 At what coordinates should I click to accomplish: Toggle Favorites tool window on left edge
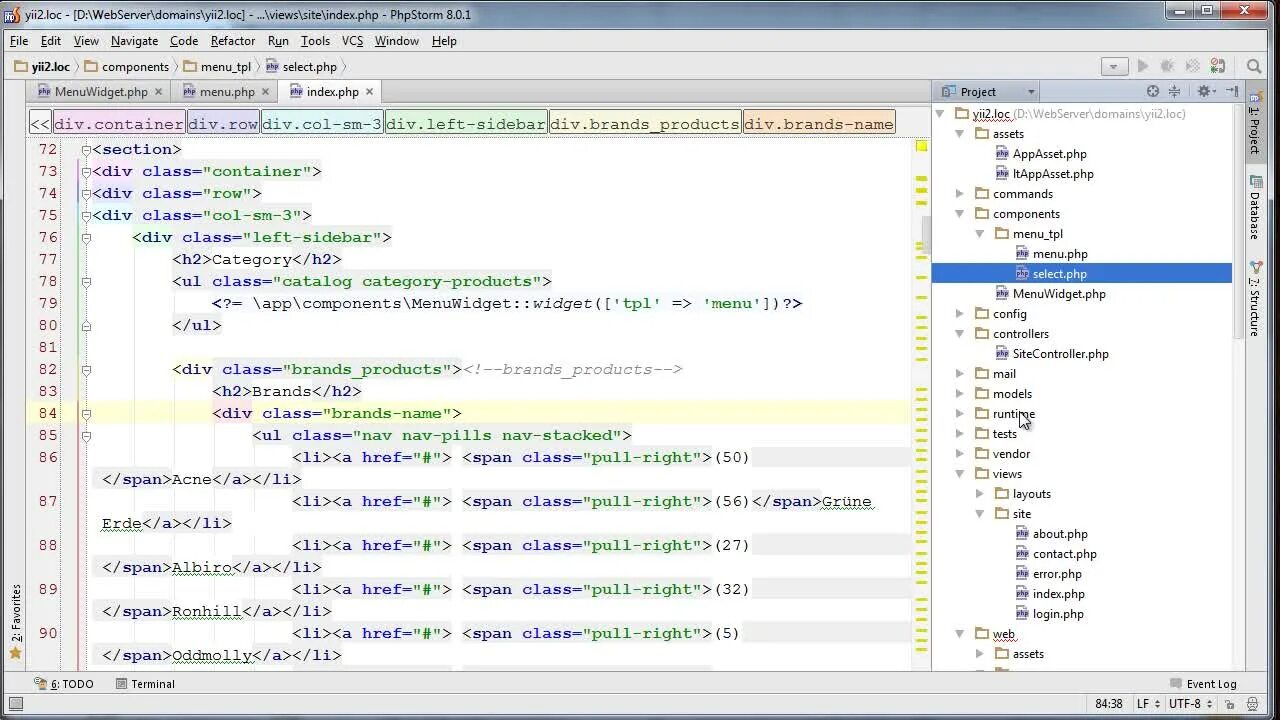pos(15,622)
